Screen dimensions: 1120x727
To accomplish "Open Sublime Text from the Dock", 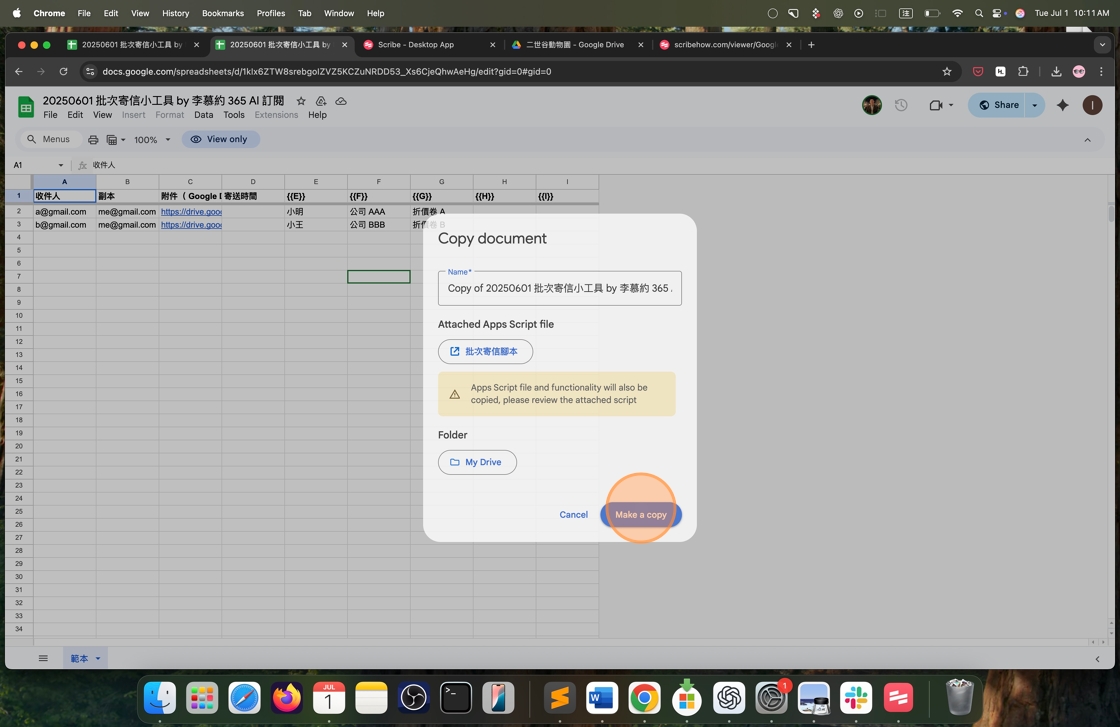I will click(559, 698).
